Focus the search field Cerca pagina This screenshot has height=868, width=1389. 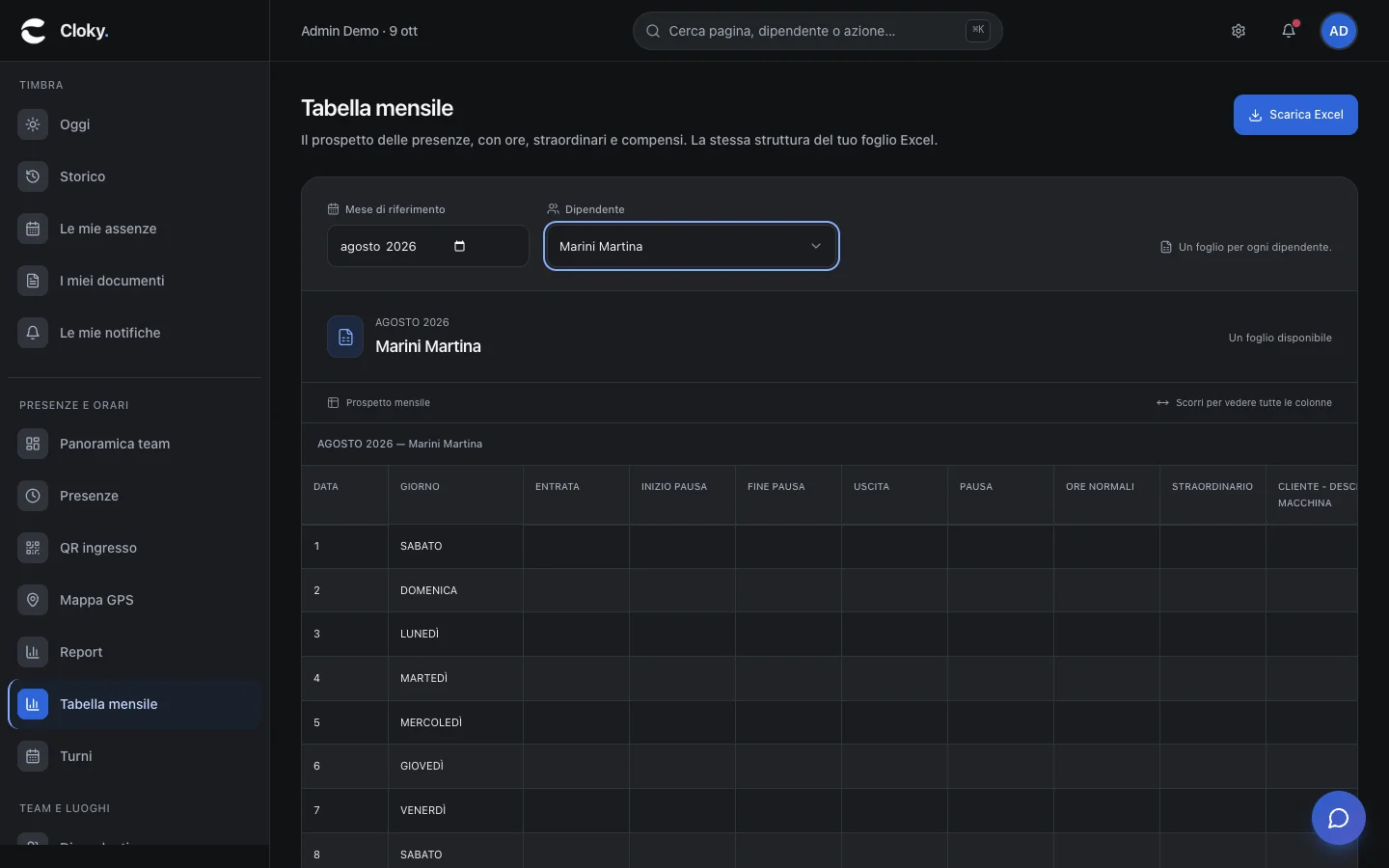(817, 31)
